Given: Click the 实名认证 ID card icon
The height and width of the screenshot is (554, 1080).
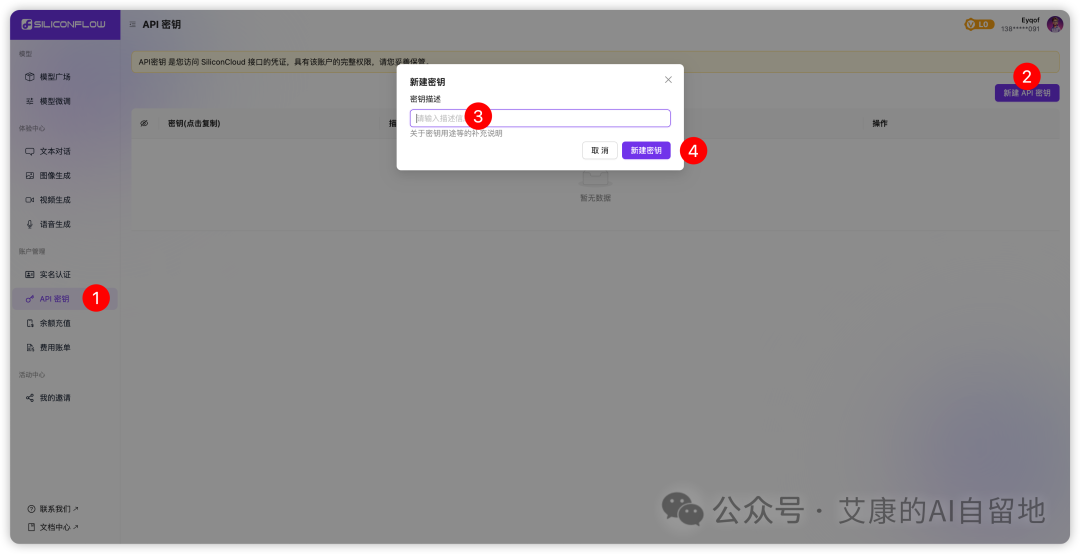Looking at the screenshot, I should point(30,274).
